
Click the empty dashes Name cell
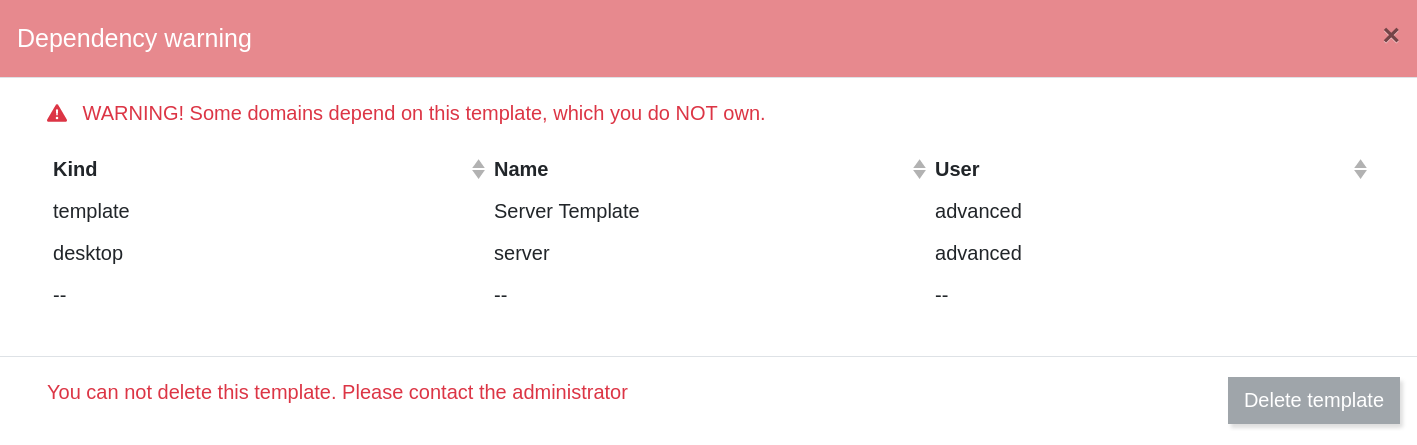pos(501,295)
